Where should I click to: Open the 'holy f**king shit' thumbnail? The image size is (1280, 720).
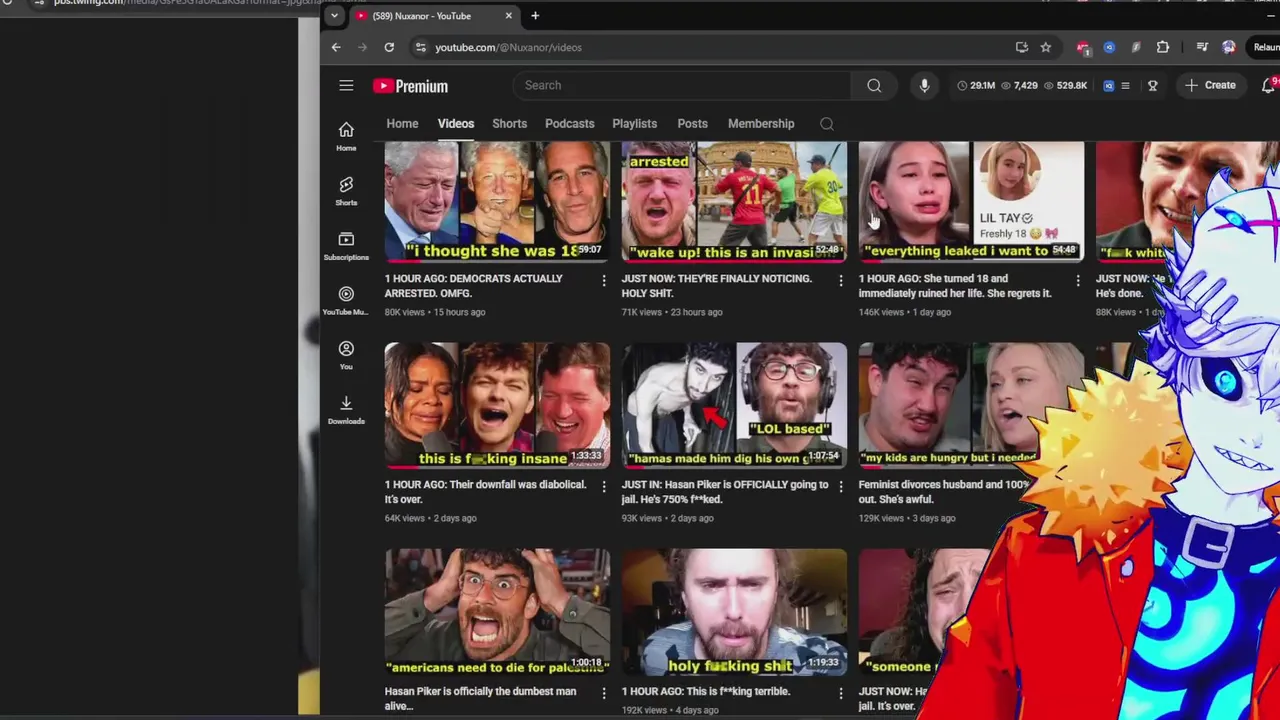(734, 612)
